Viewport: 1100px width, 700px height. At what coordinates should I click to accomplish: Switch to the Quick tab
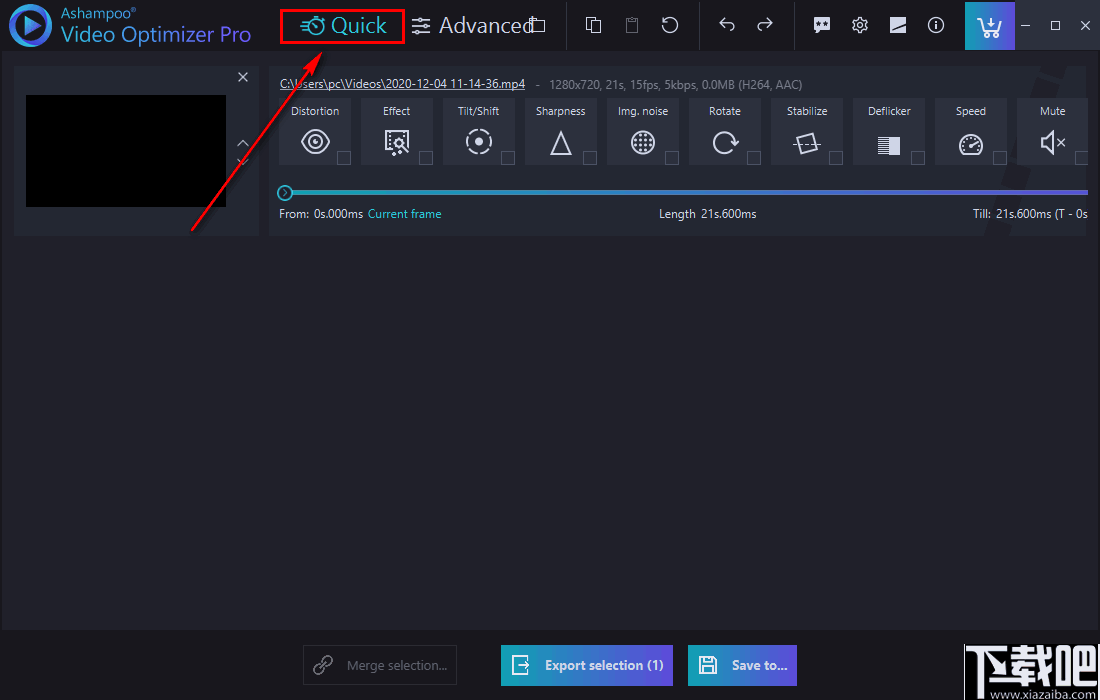click(342, 25)
